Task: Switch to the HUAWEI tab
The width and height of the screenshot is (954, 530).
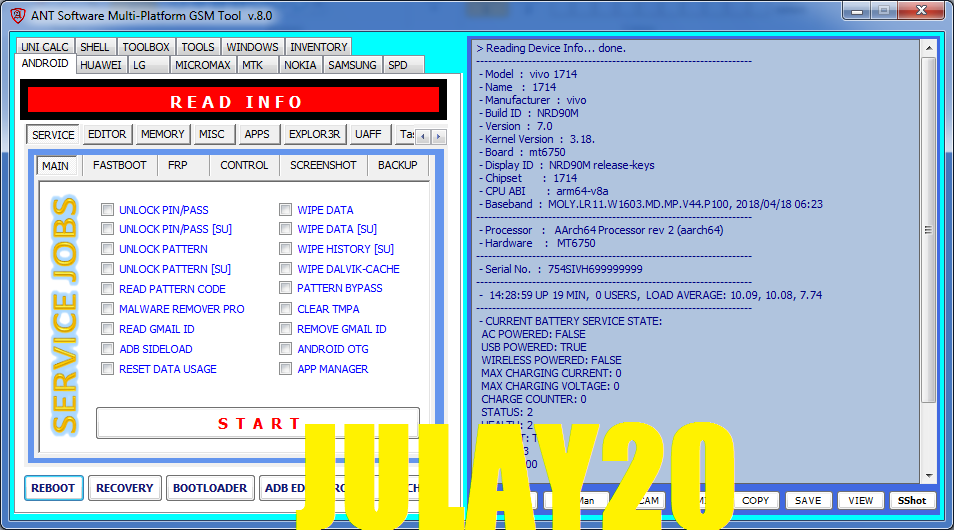Action: [101, 65]
